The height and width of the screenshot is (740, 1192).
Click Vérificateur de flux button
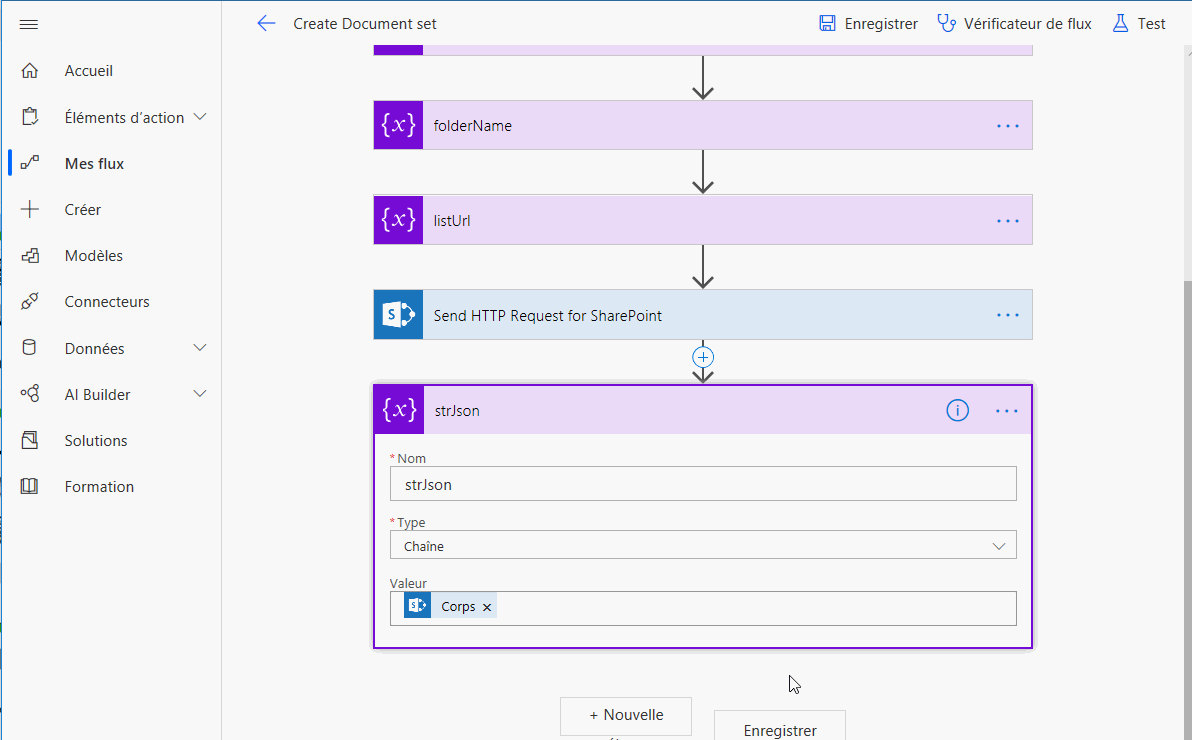pyautogui.click(x=1014, y=24)
